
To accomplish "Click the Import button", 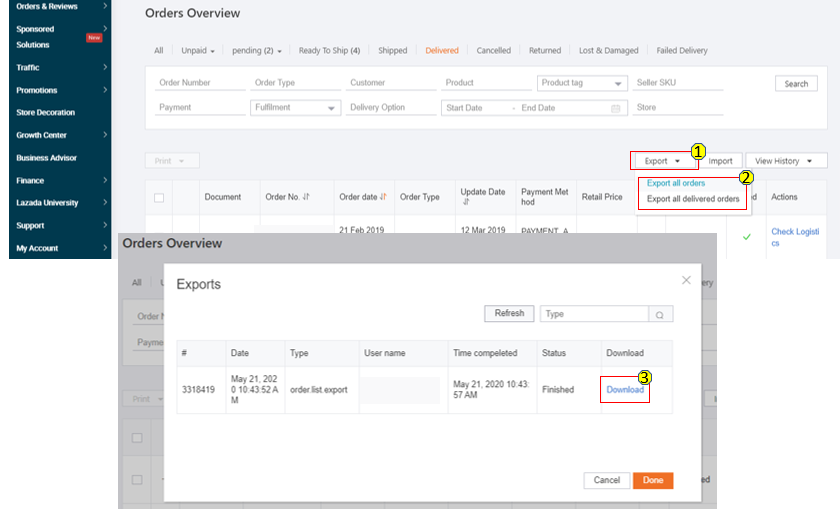I will (720, 161).
